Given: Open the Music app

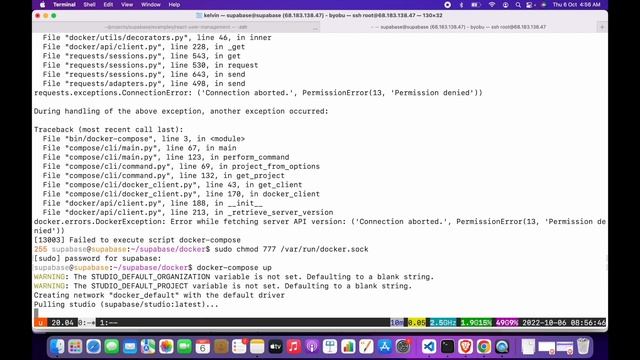Looking at the screenshot, I should pyautogui.click(x=293, y=347).
